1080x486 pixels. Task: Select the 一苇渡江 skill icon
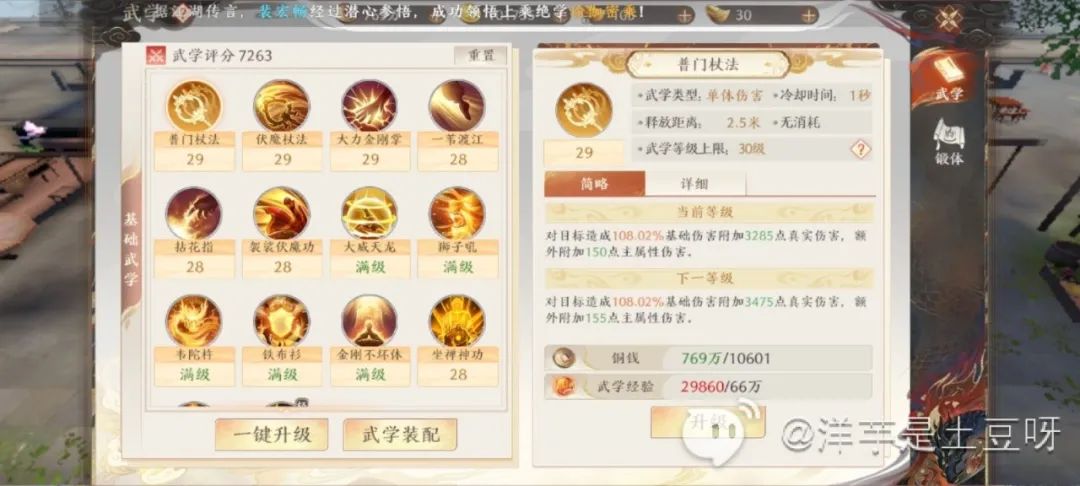pyautogui.click(x=457, y=107)
